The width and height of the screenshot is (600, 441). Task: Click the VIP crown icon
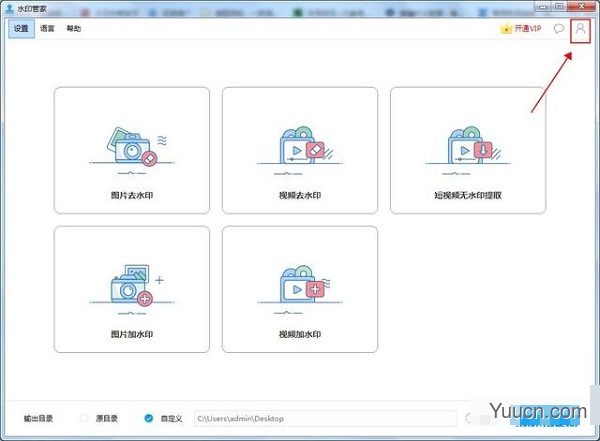(x=506, y=29)
